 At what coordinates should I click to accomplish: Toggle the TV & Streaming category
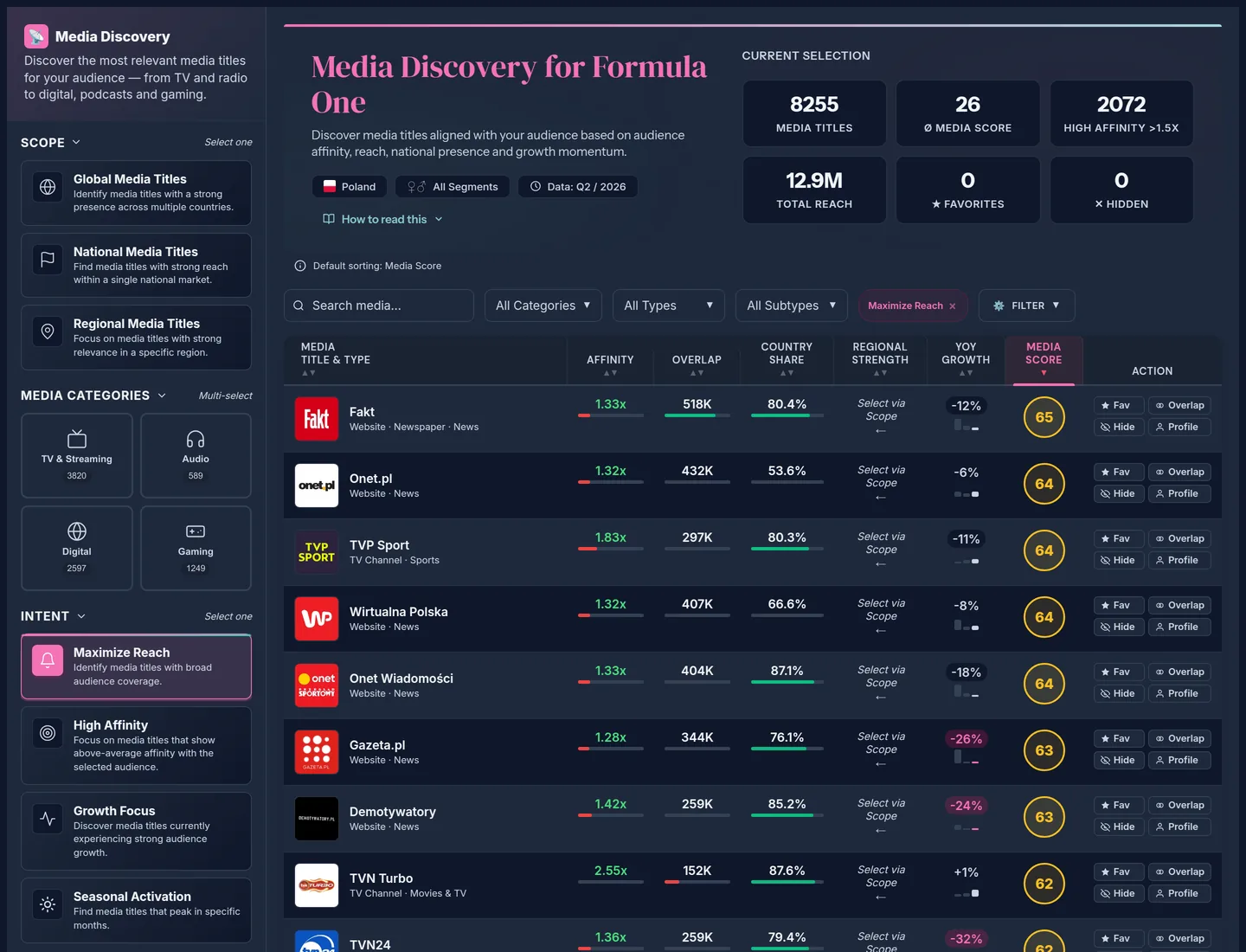click(77, 455)
